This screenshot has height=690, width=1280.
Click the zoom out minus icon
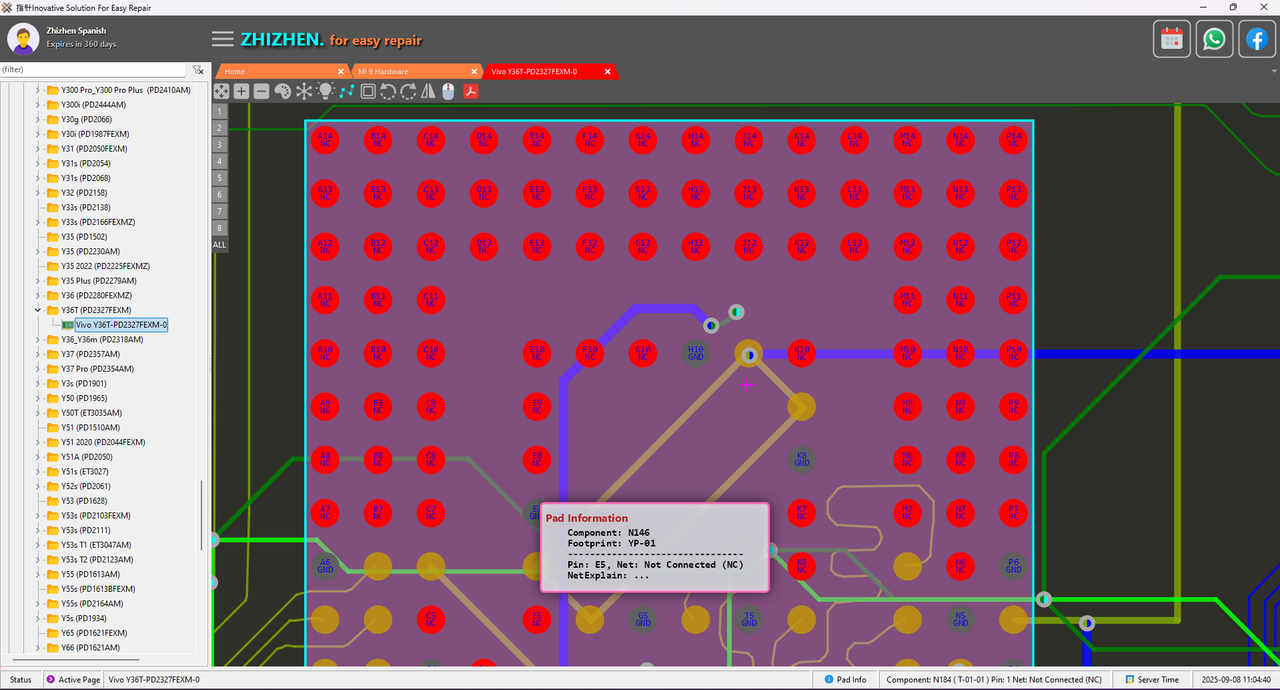click(261, 91)
